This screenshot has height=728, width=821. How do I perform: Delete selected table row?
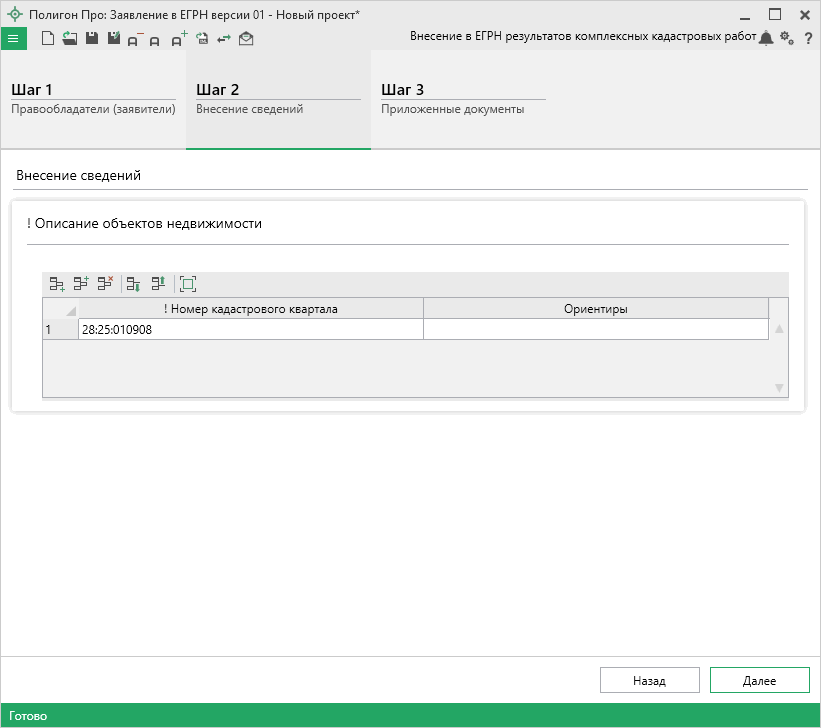pyautogui.click(x=105, y=284)
